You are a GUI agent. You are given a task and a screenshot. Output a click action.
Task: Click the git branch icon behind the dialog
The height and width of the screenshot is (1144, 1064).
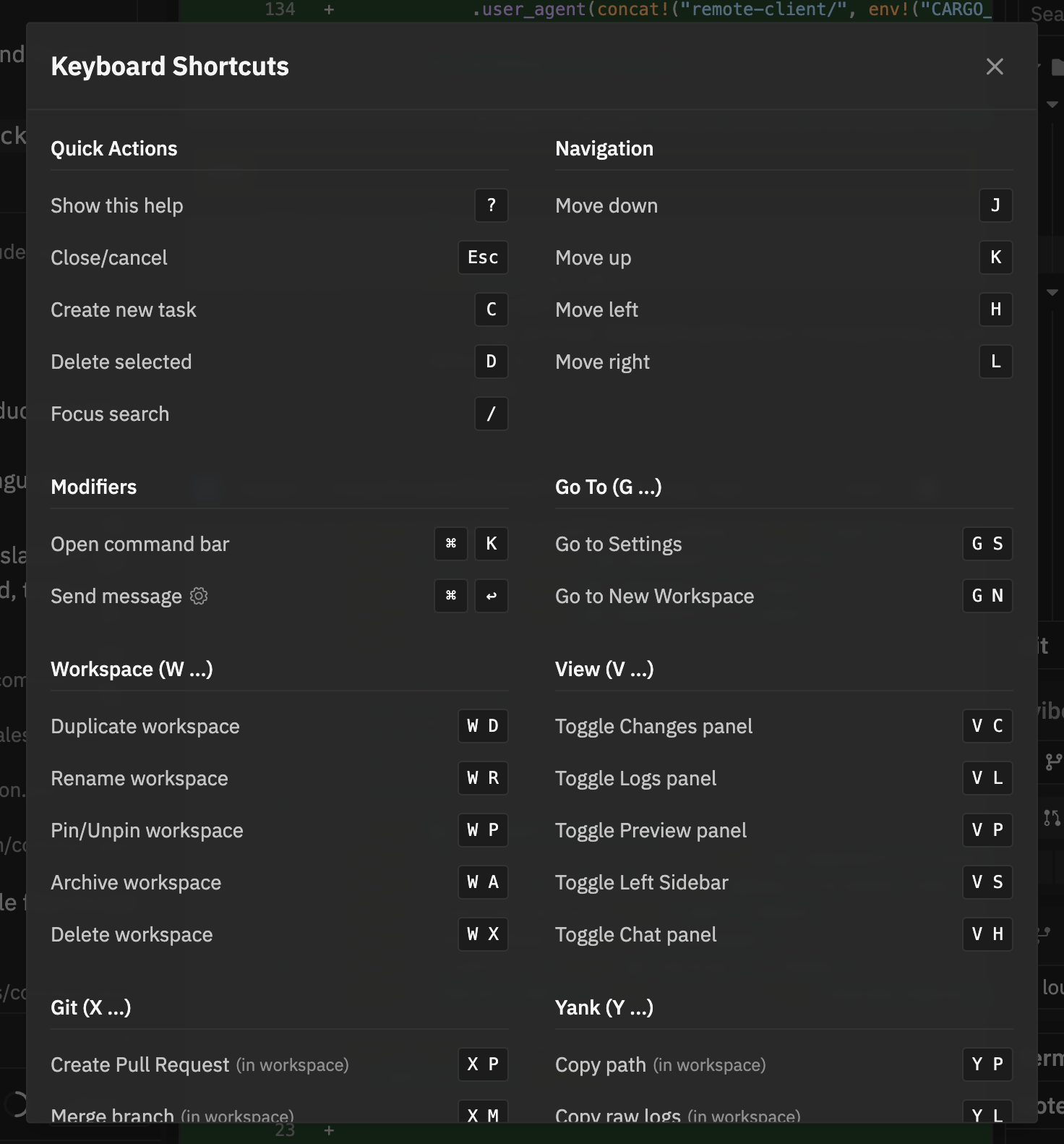point(1052,761)
